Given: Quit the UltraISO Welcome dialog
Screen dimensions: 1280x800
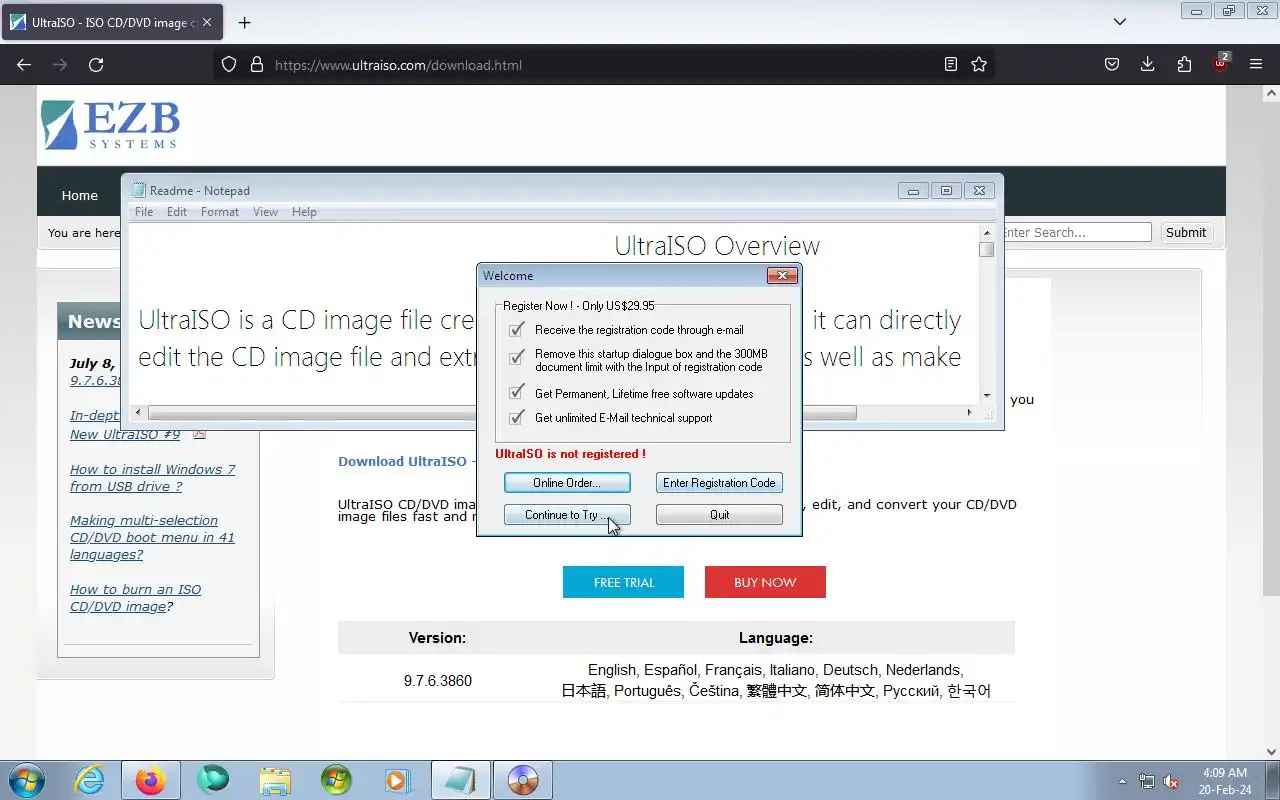Looking at the screenshot, I should (x=719, y=515).
